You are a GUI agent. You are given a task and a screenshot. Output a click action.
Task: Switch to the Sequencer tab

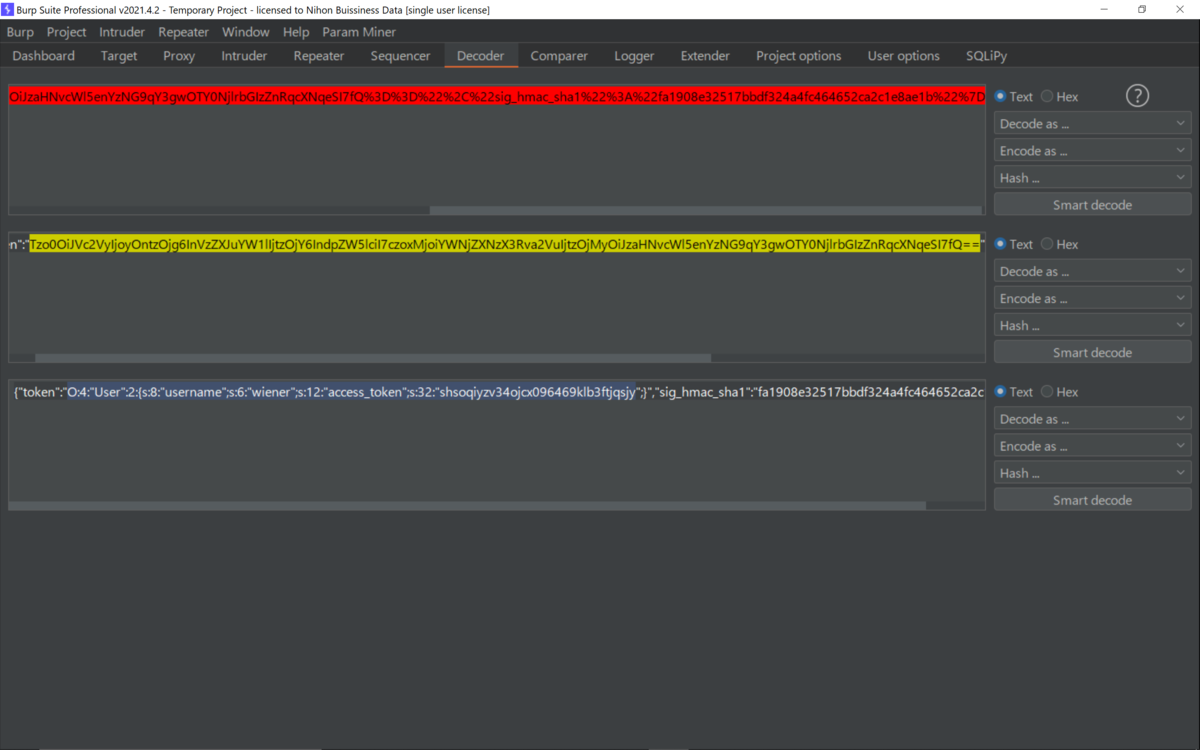[x=400, y=56]
